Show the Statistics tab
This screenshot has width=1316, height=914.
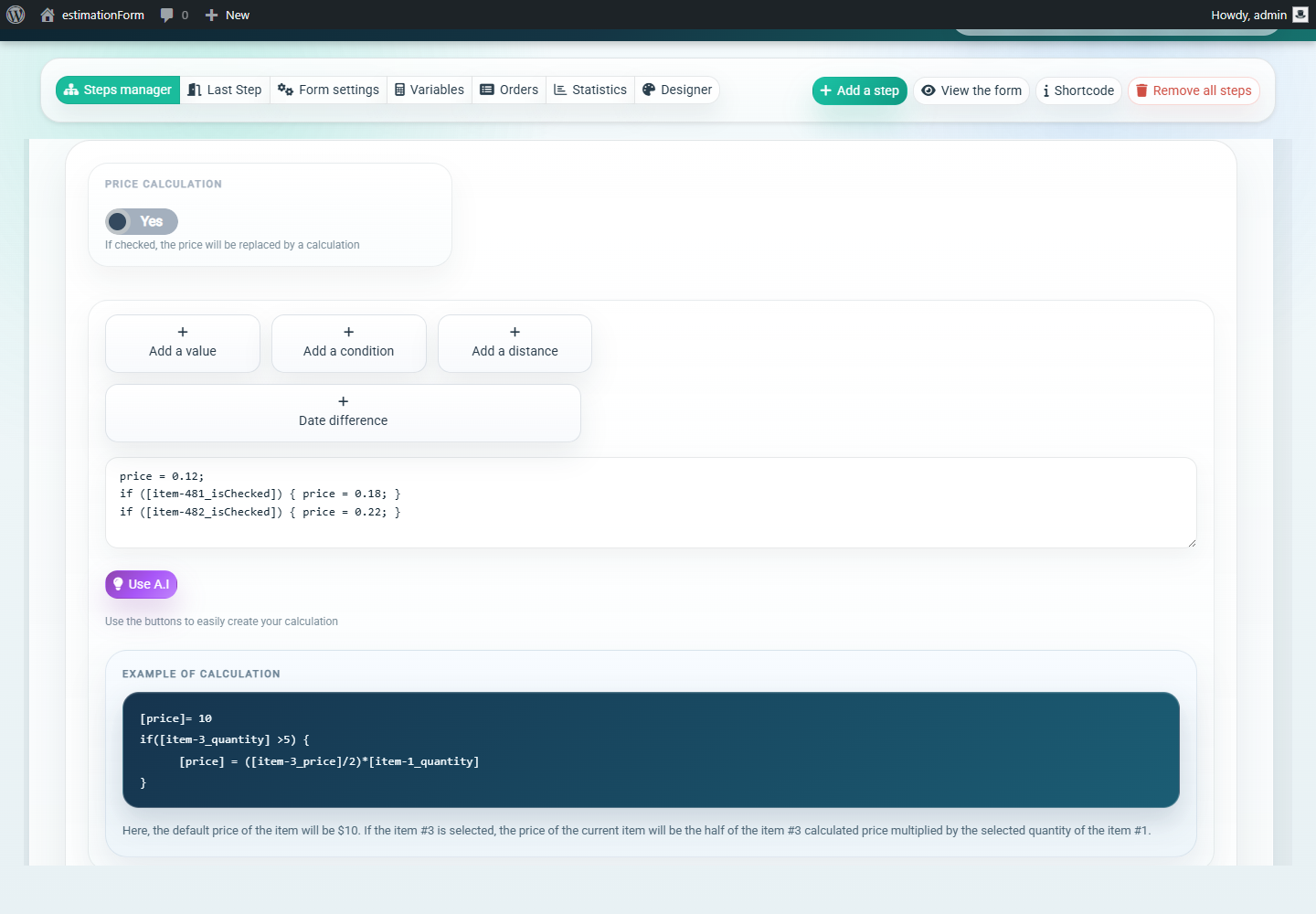coord(590,90)
